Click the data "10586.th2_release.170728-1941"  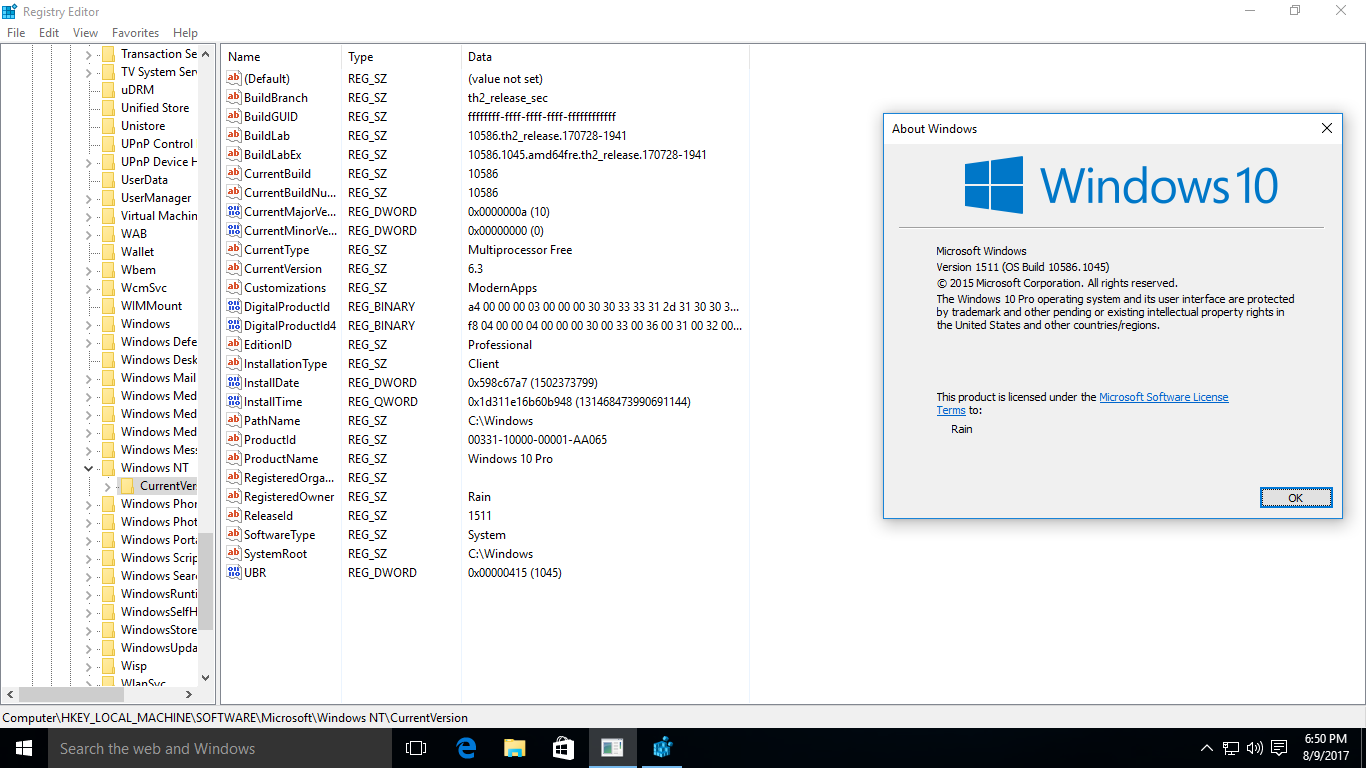pos(548,136)
